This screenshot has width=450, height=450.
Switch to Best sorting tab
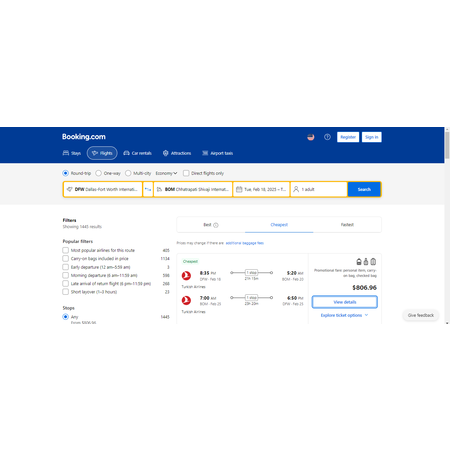click(x=211, y=225)
